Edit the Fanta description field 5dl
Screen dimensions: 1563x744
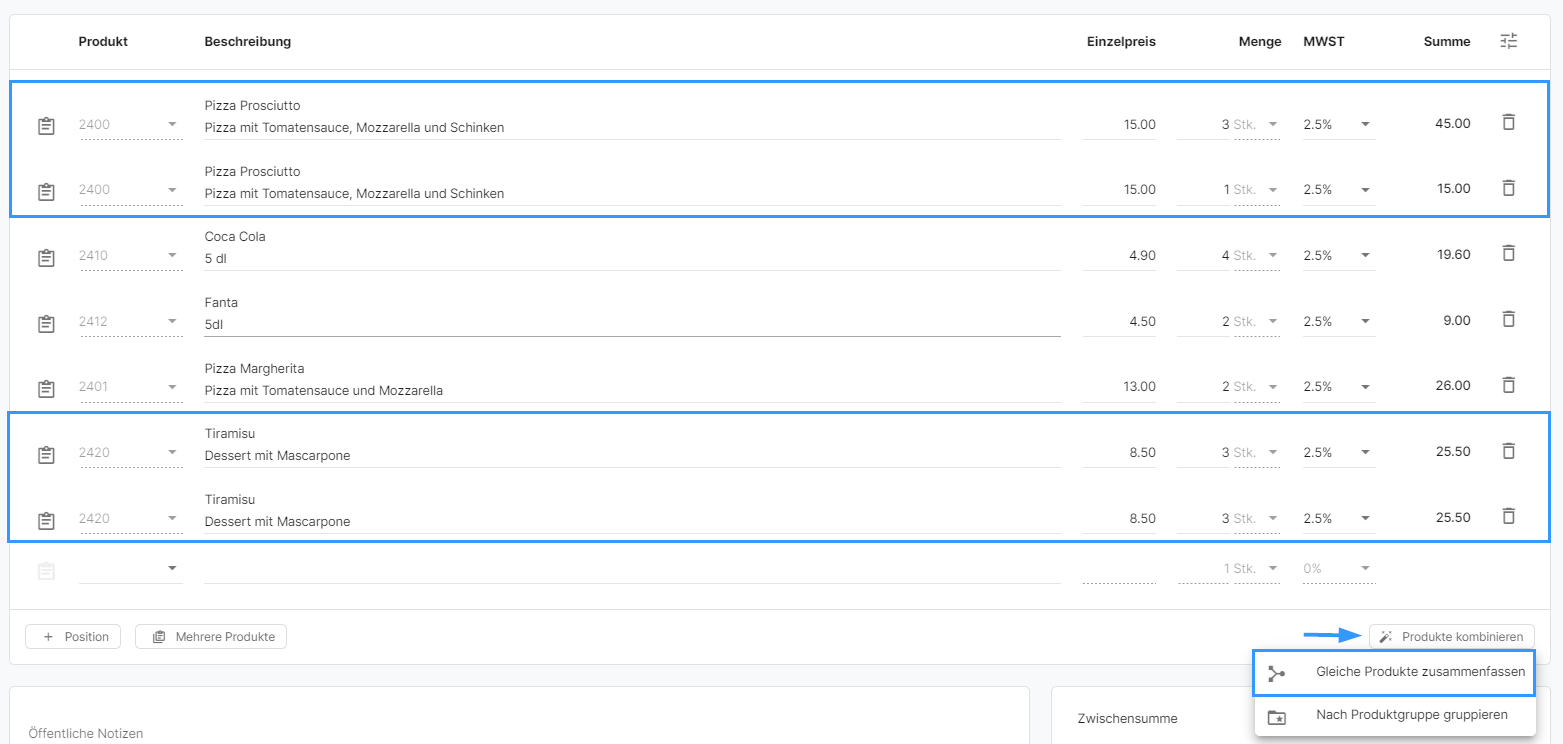[x=630, y=324]
